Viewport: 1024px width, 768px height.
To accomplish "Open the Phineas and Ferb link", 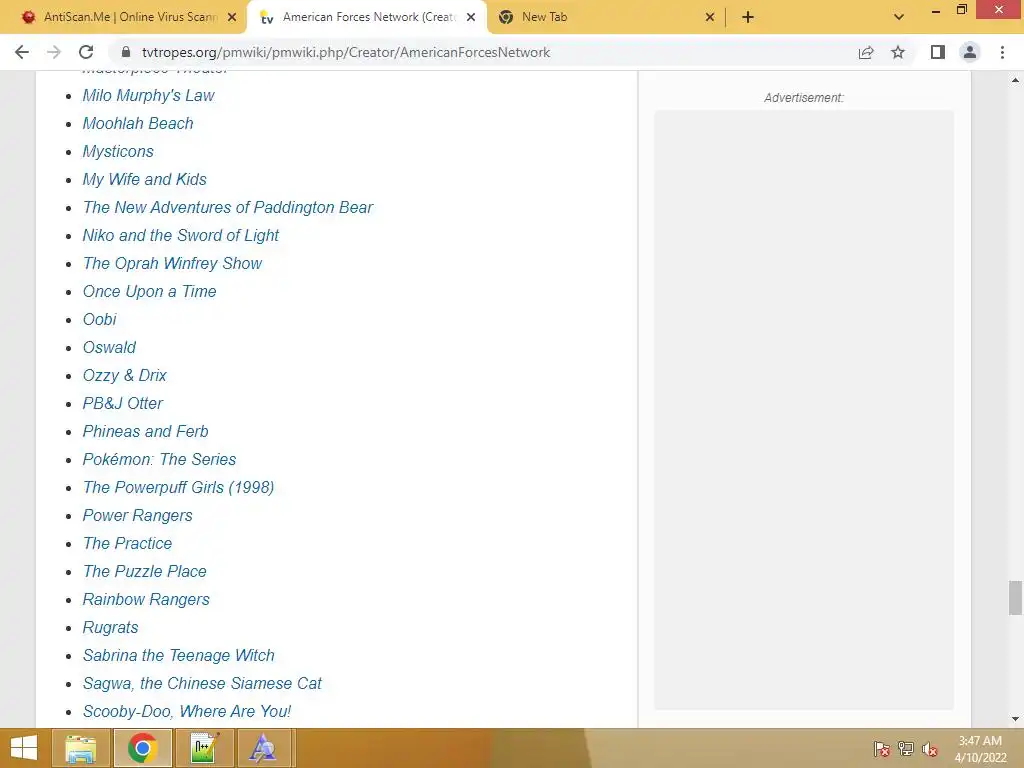I will point(146,432).
